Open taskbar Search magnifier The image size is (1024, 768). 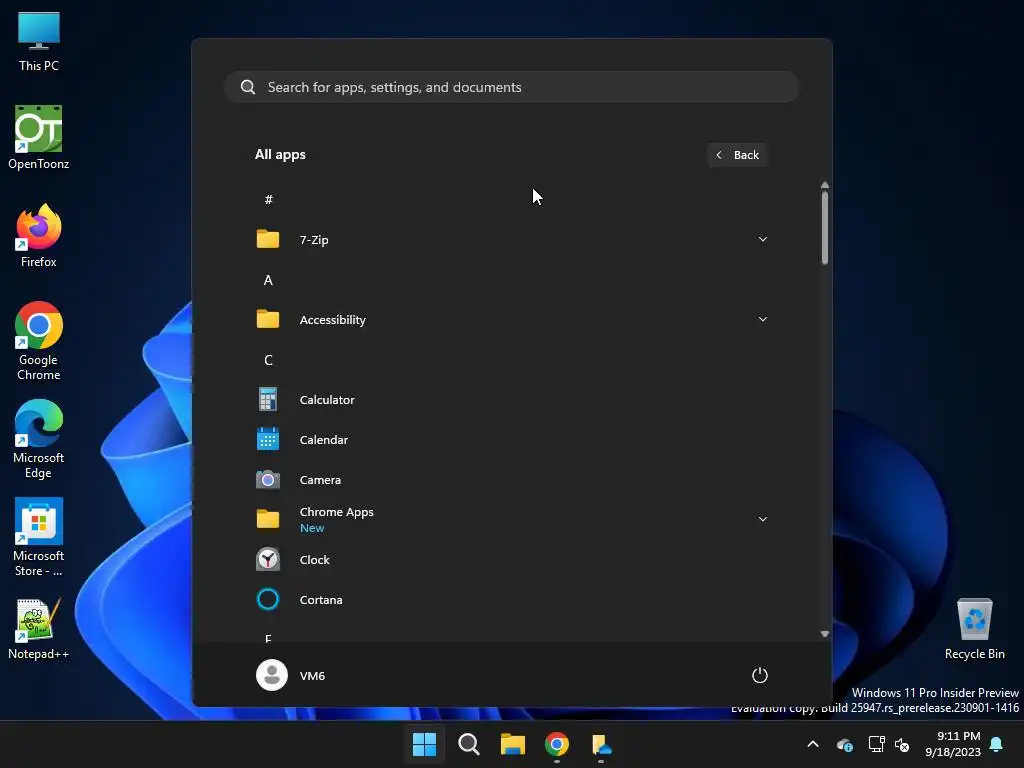click(469, 744)
